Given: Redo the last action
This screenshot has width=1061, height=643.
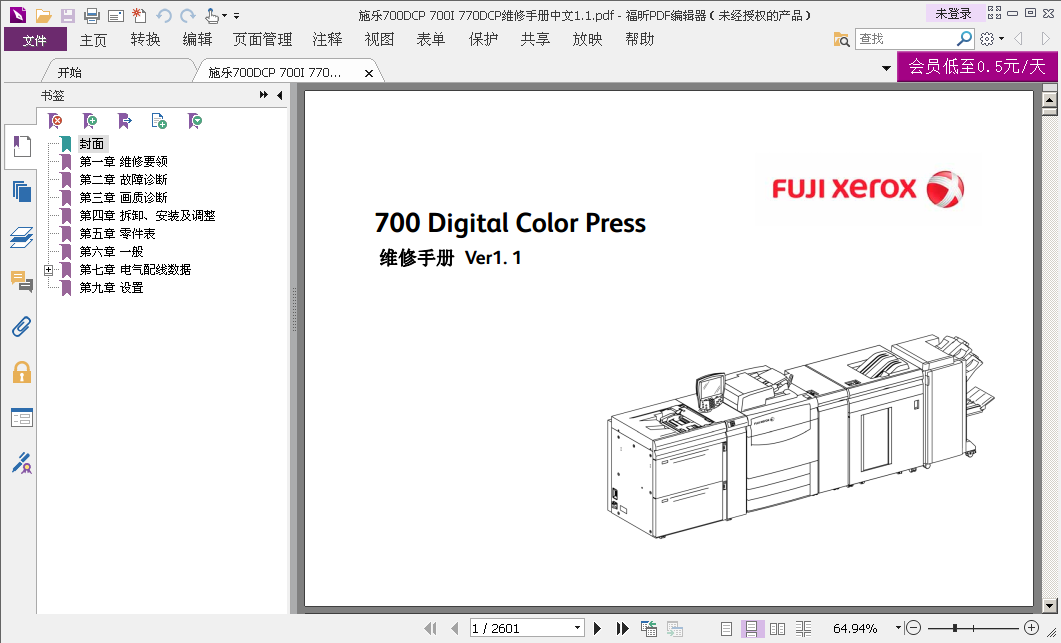Looking at the screenshot, I should click(x=187, y=15).
